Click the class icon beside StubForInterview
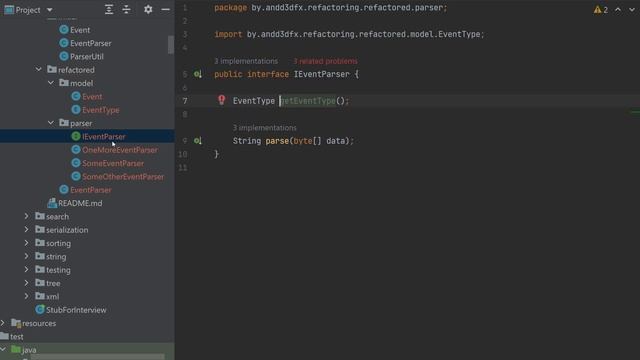 pos(40,310)
